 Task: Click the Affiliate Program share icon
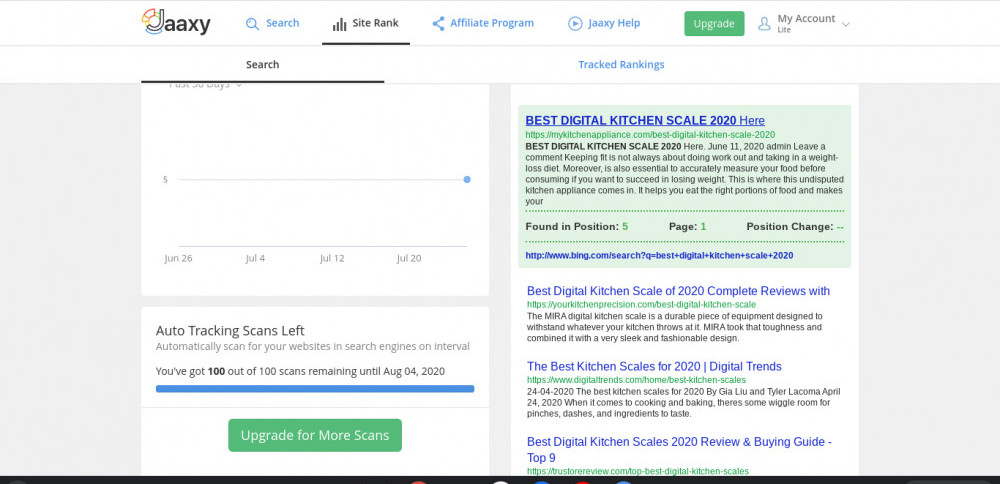438,24
